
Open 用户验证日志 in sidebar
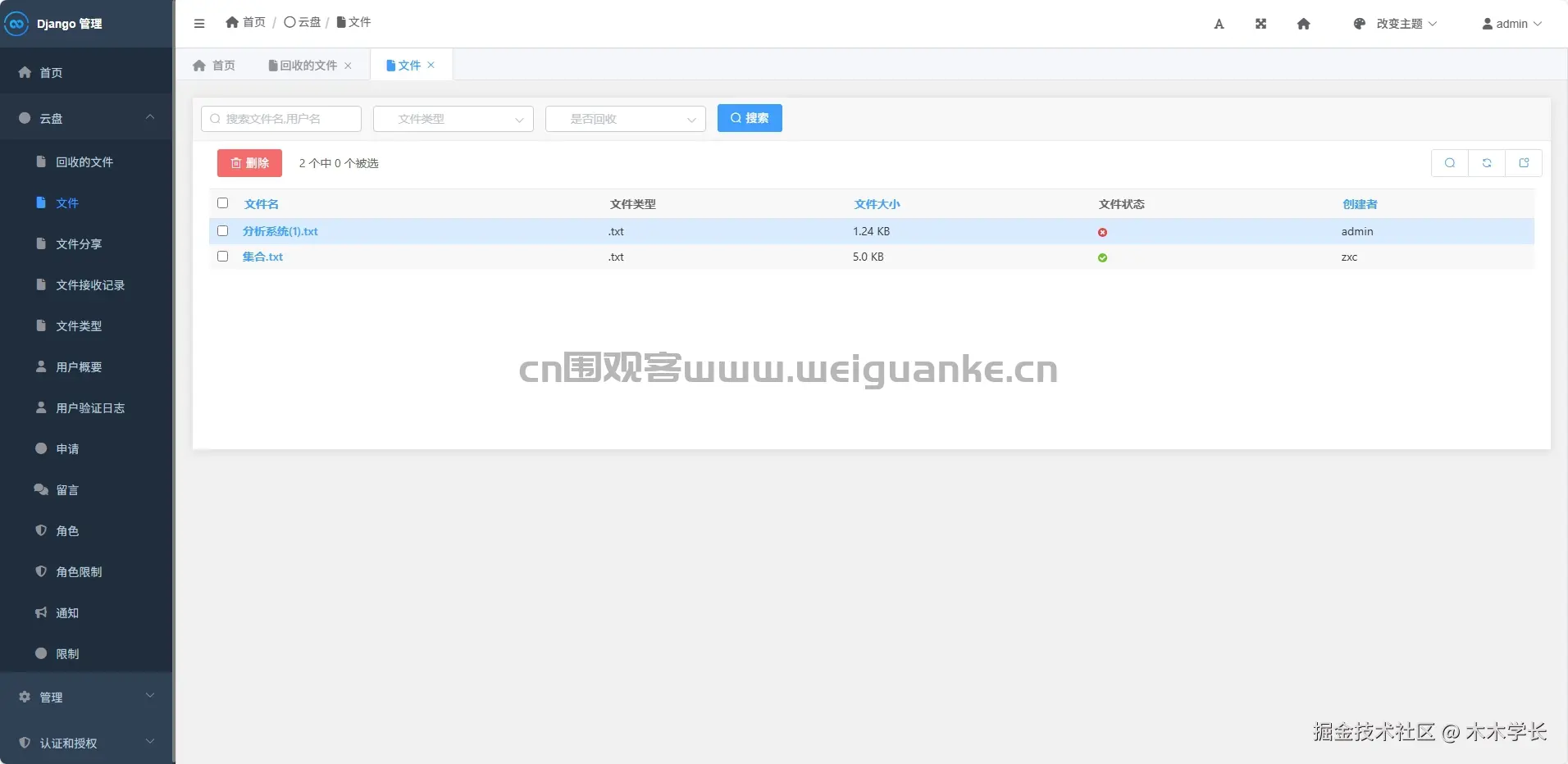coord(86,408)
